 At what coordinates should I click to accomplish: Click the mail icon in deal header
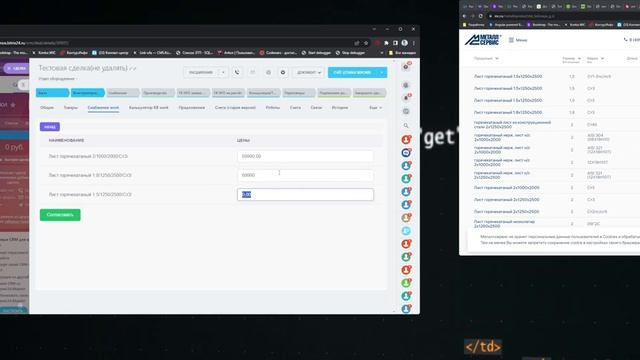(x=252, y=72)
